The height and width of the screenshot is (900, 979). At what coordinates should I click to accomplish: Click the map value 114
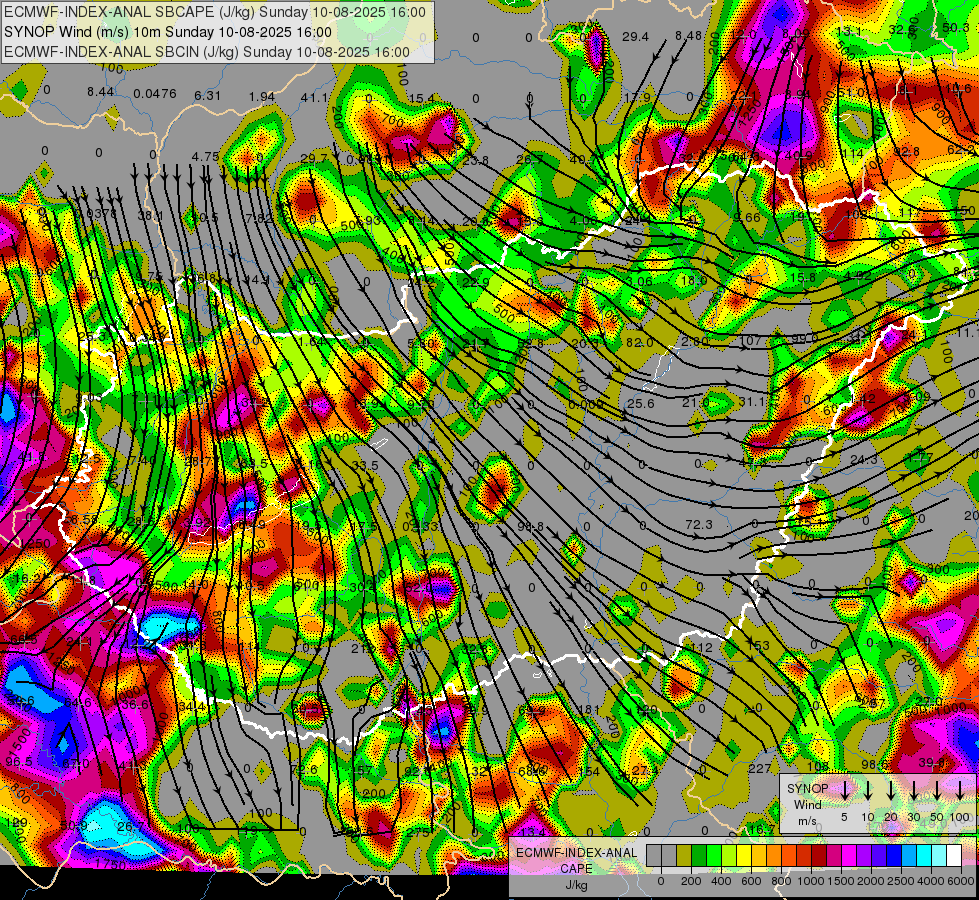(x=852, y=154)
